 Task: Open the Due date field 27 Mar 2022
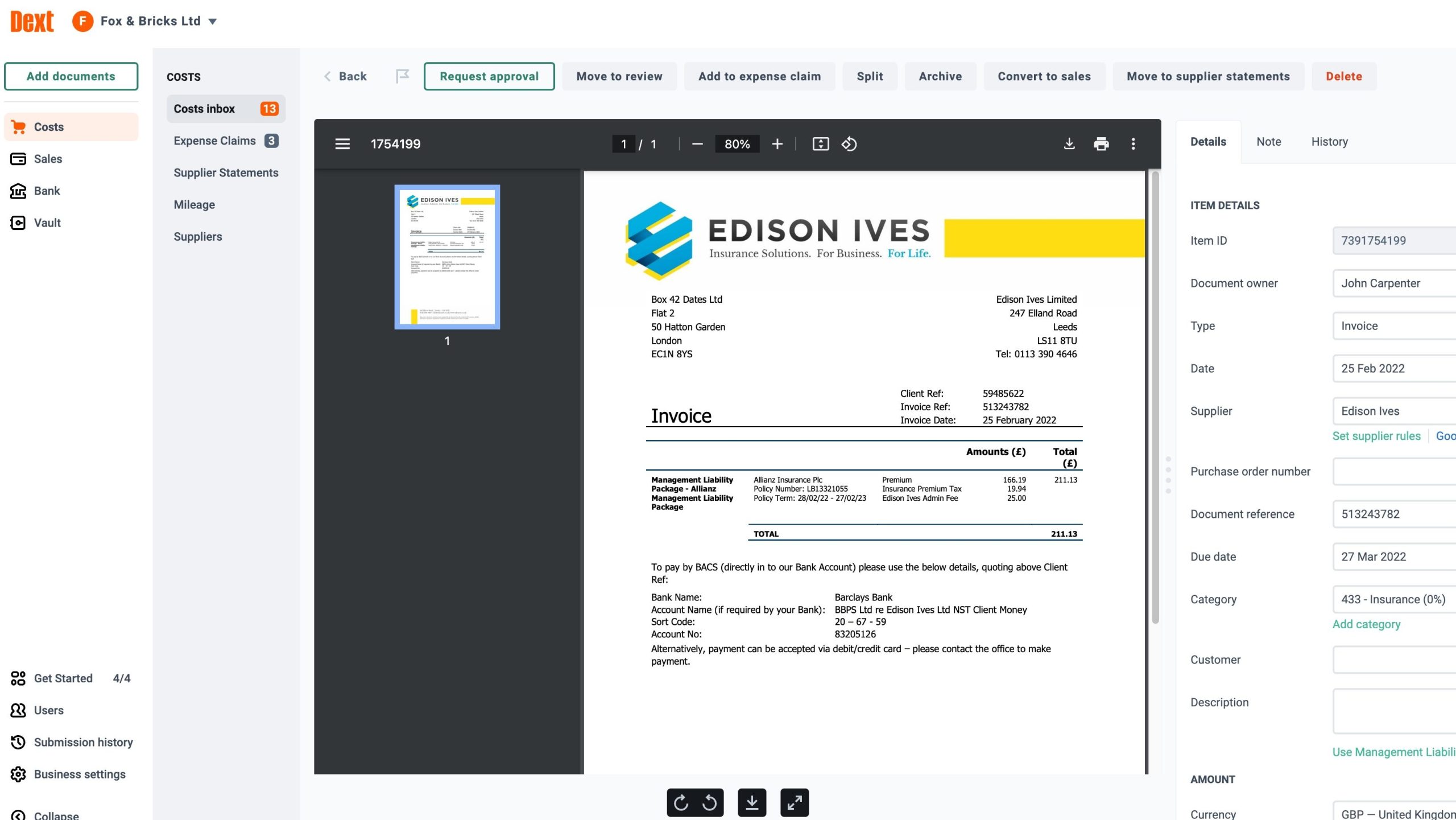[1394, 557]
